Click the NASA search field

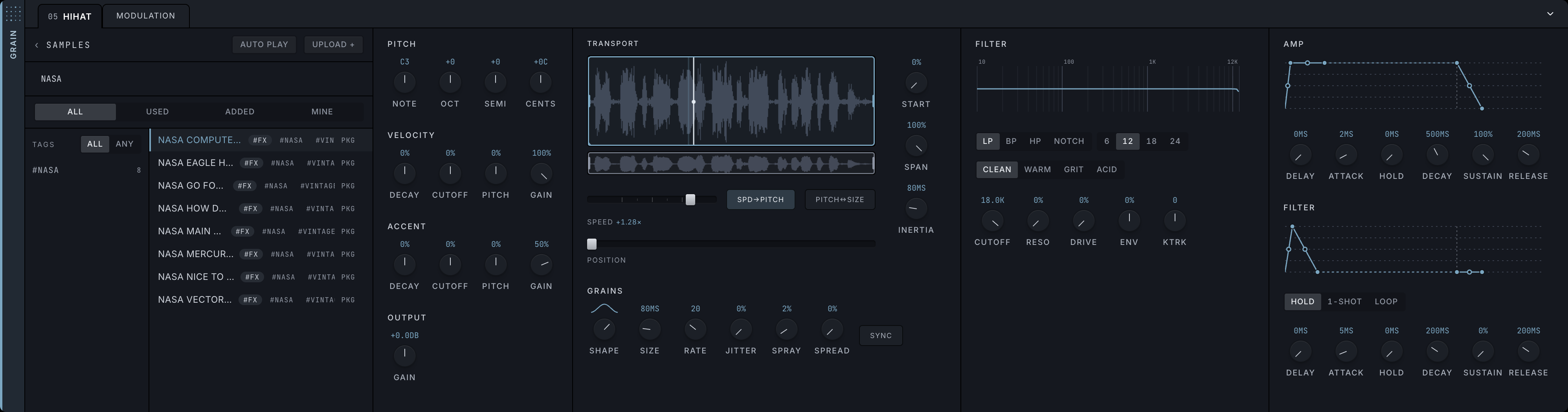click(198, 79)
